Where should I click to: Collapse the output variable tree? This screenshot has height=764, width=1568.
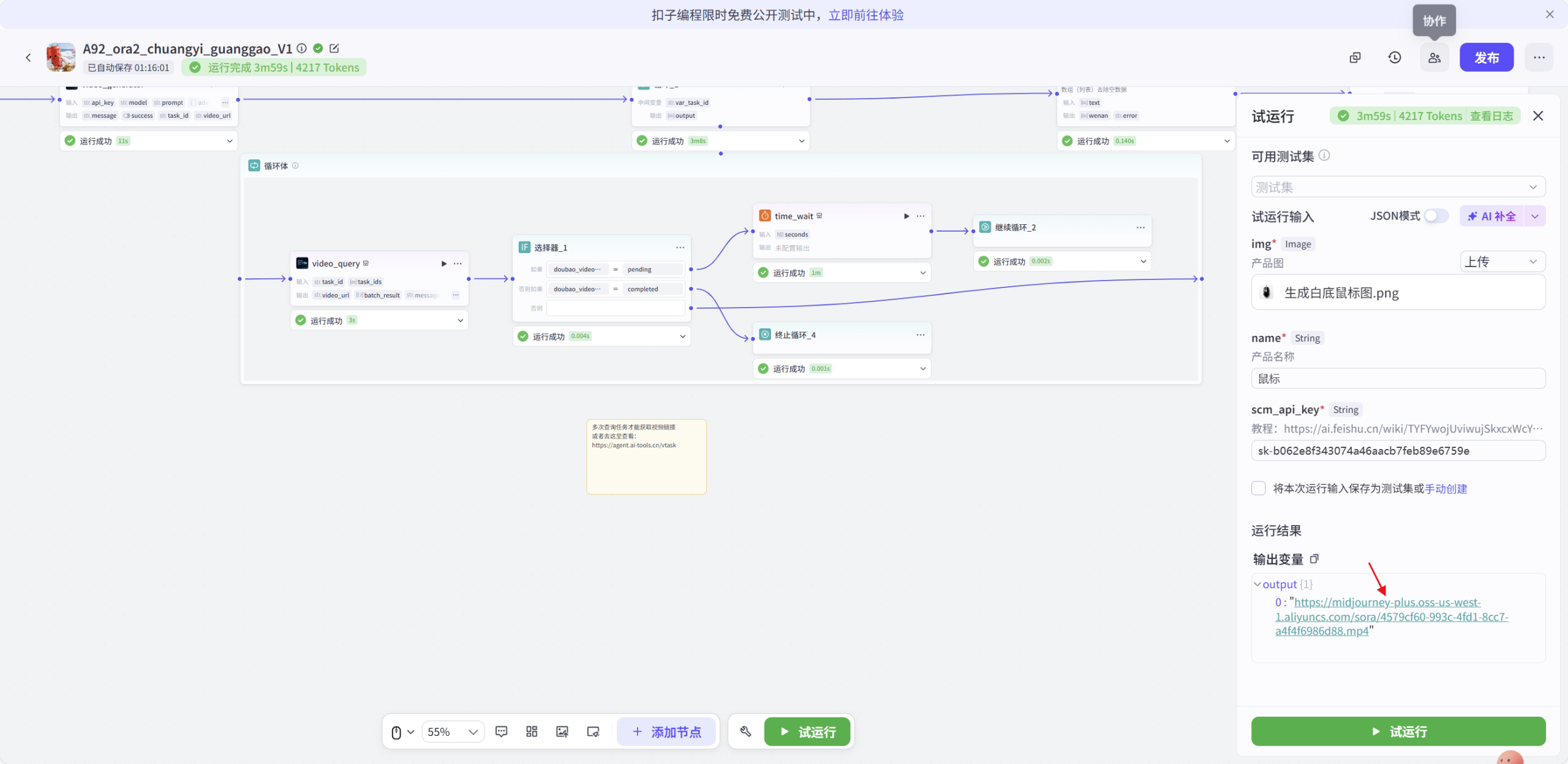pos(1257,584)
